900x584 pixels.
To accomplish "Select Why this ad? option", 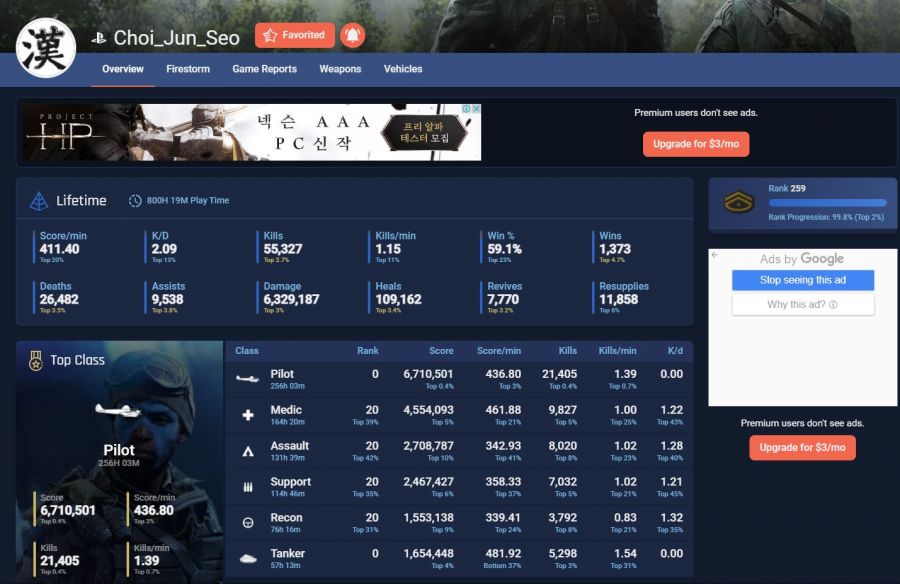I will point(802,304).
